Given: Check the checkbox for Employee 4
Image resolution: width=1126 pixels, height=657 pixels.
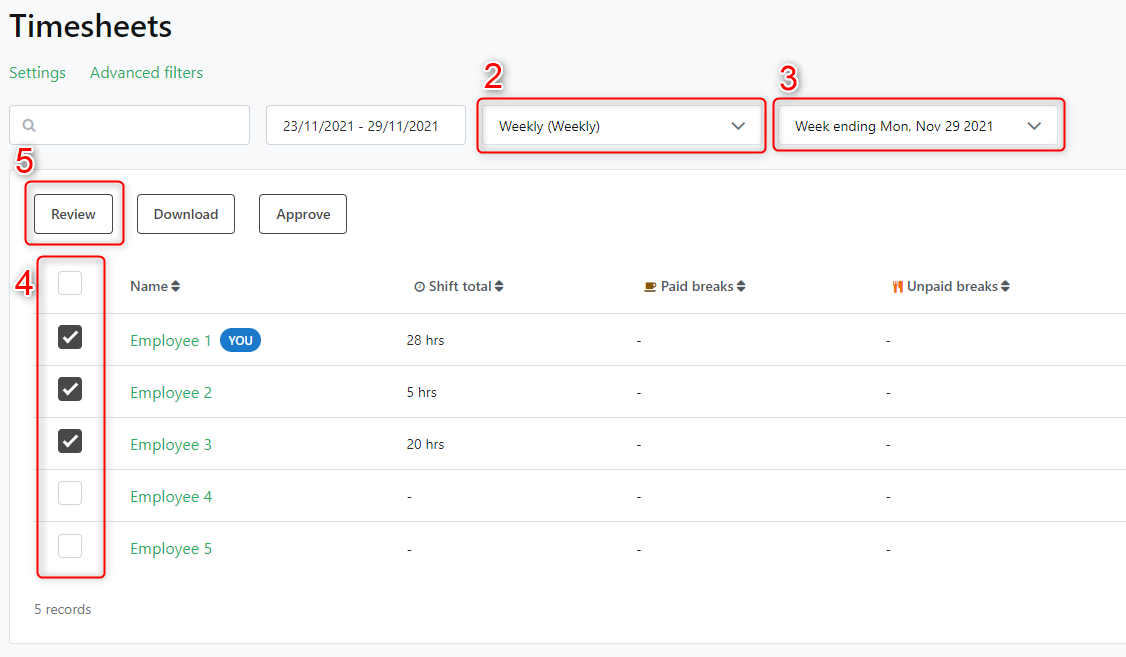Looking at the screenshot, I should click(x=70, y=492).
